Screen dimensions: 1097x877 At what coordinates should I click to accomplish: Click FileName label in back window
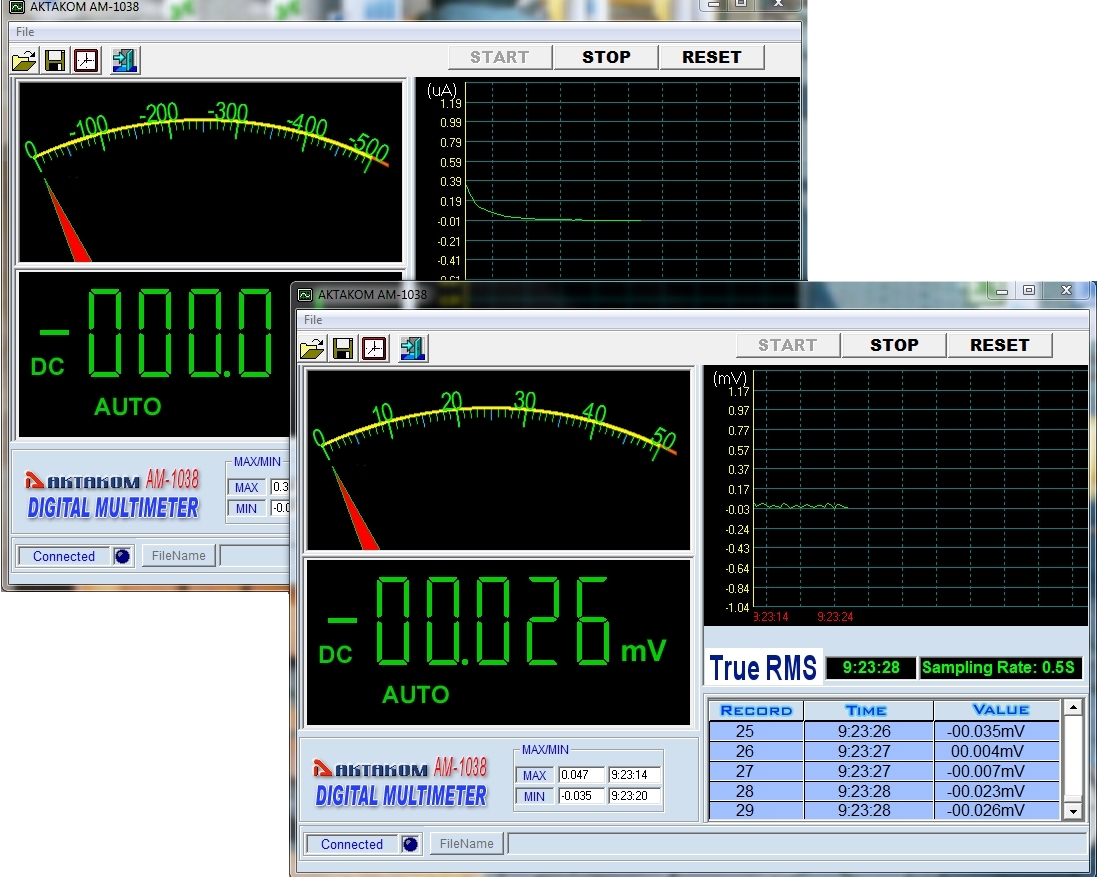178,555
